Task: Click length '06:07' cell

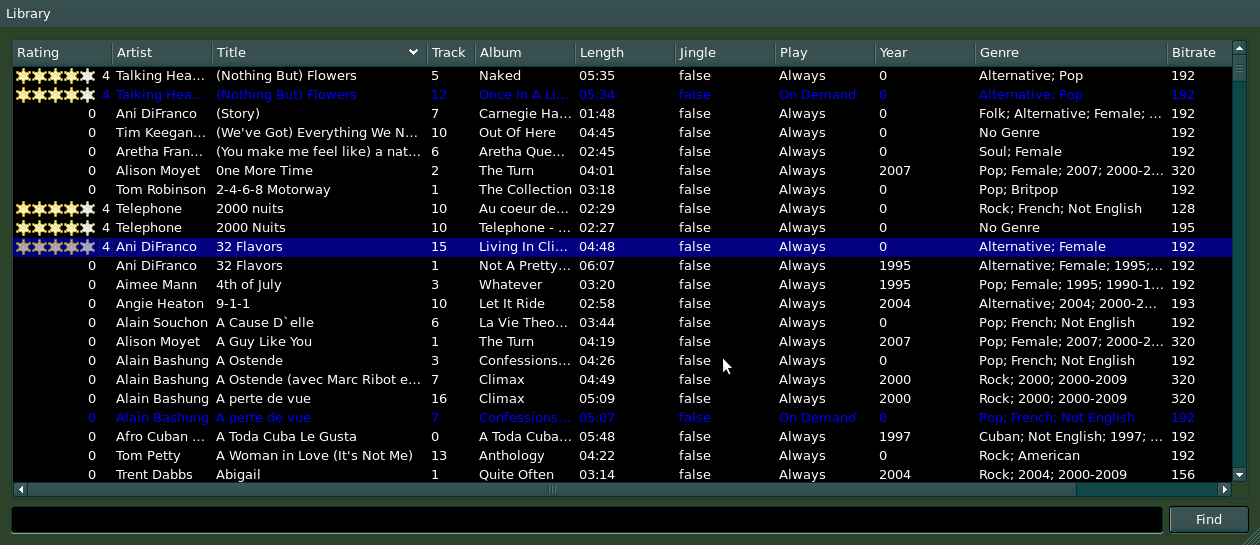Action: click(x=597, y=266)
